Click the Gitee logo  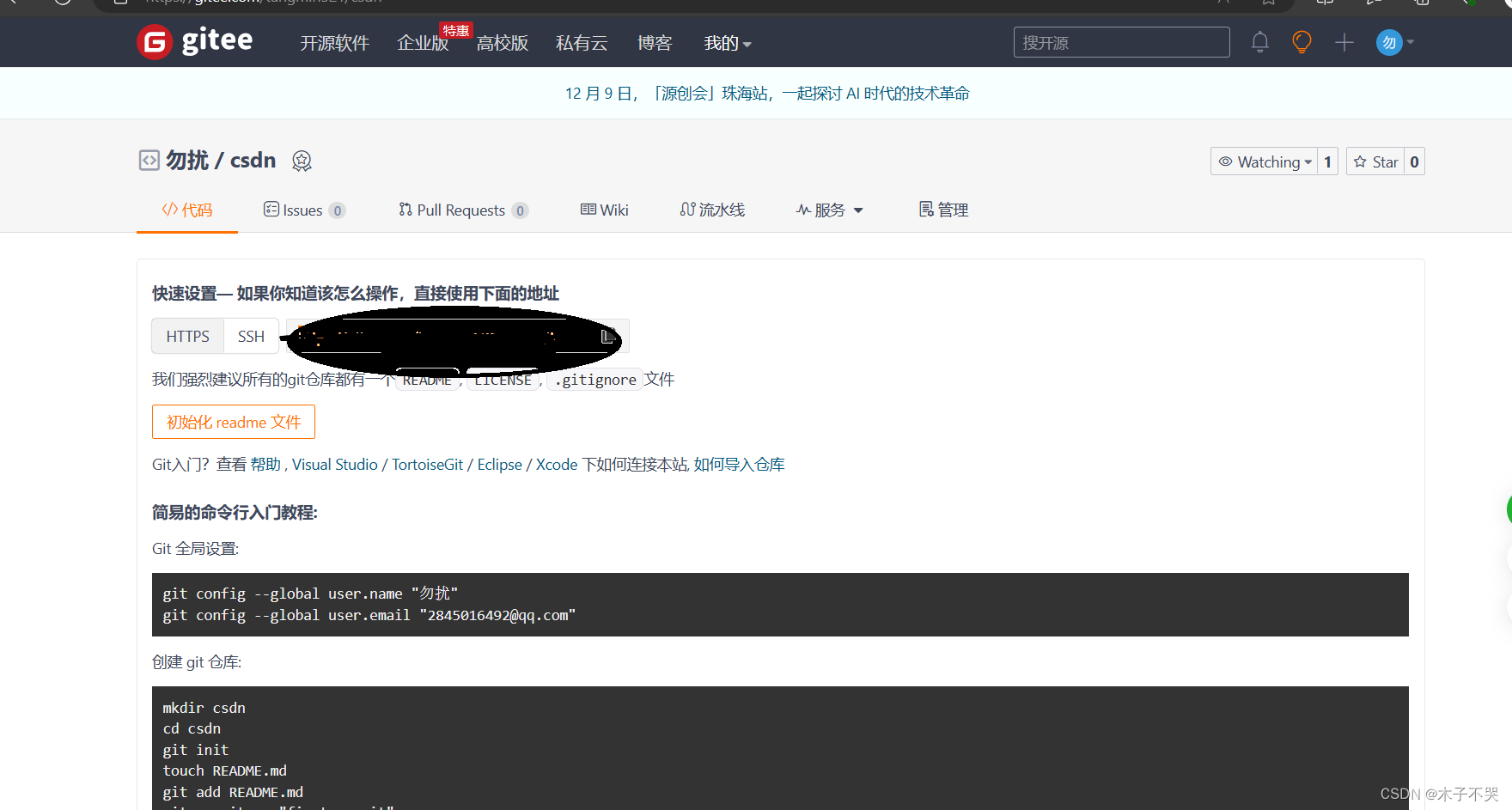coord(195,41)
